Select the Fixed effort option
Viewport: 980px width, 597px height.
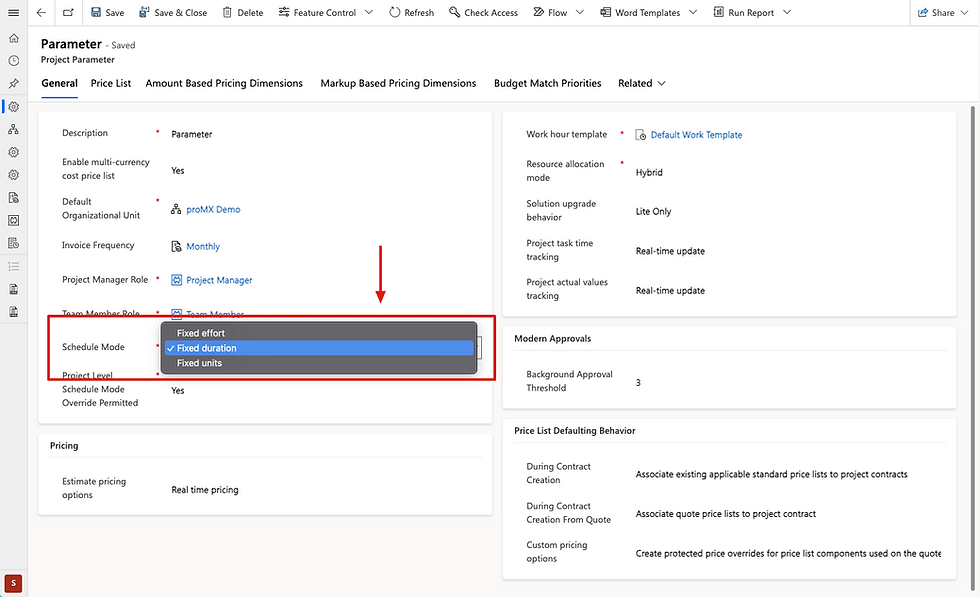[200, 333]
